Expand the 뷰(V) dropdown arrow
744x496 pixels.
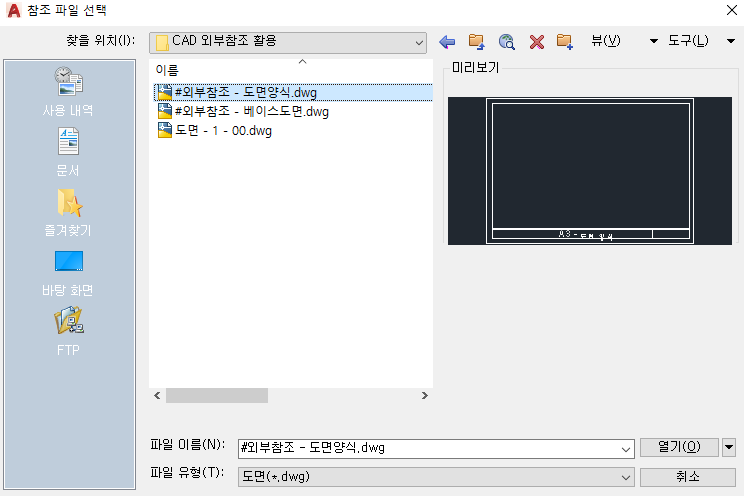(653, 41)
